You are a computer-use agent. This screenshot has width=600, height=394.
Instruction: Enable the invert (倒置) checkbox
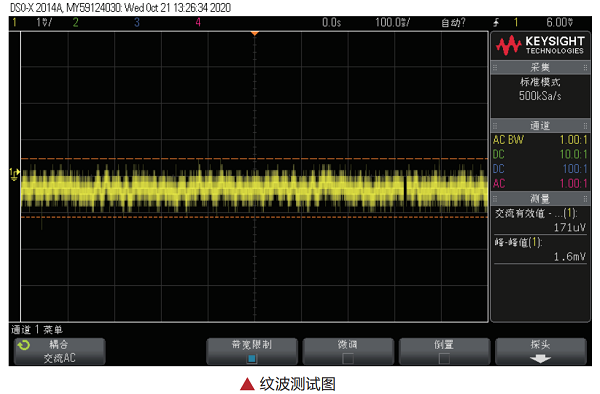[444, 358]
